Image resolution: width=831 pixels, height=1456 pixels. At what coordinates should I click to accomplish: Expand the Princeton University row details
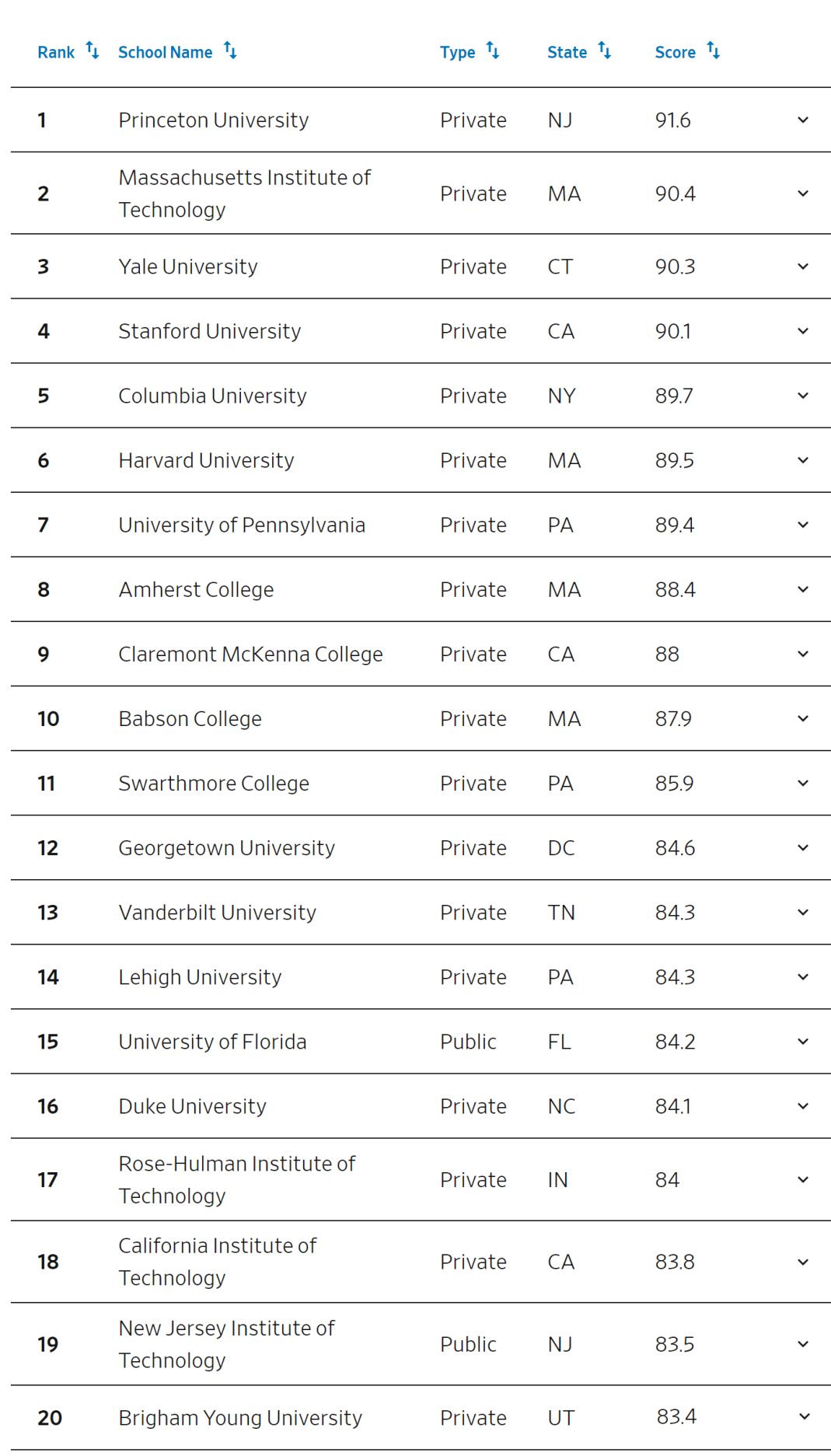803,120
